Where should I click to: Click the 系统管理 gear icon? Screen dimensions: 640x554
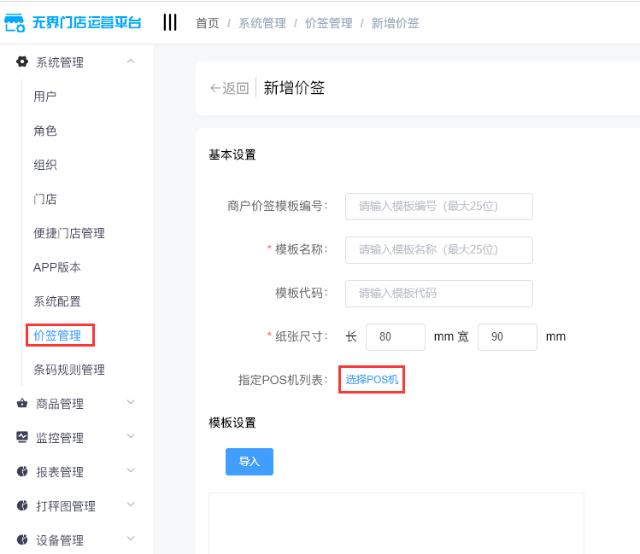click(22, 63)
